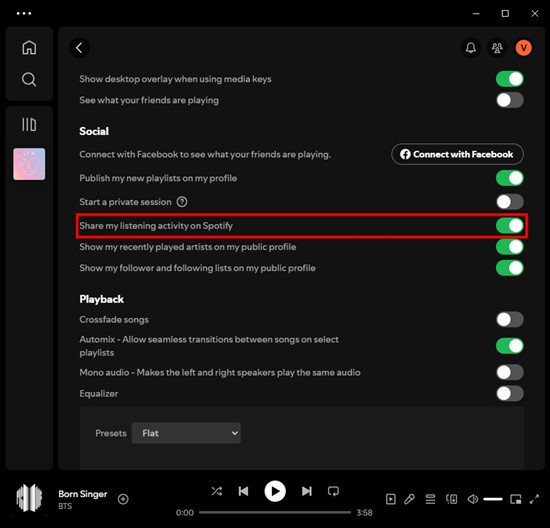Open the Born Singer track title
Image resolution: width=550 pixels, height=528 pixels.
click(x=83, y=494)
